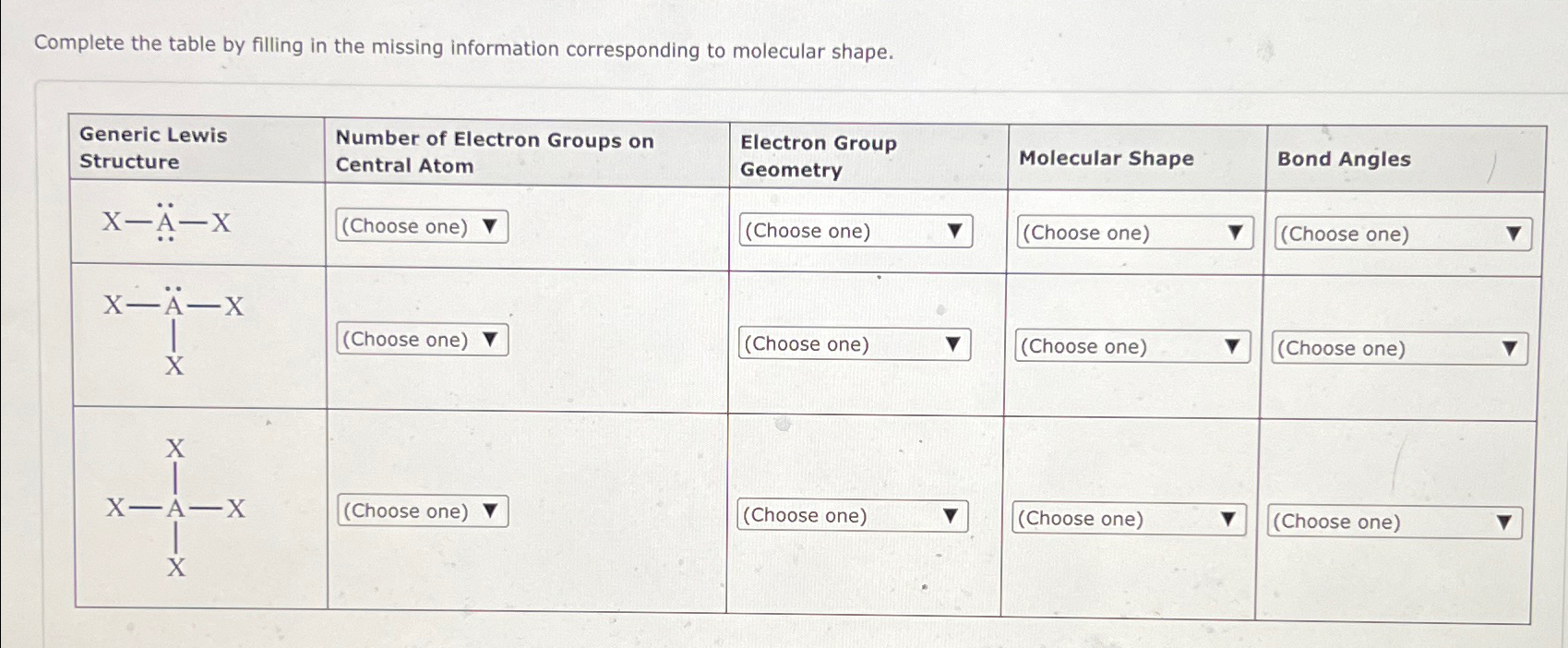The image size is (1568, 648).
Task: Click the Bond Angles column header
Action: (x=1344, y=159)
